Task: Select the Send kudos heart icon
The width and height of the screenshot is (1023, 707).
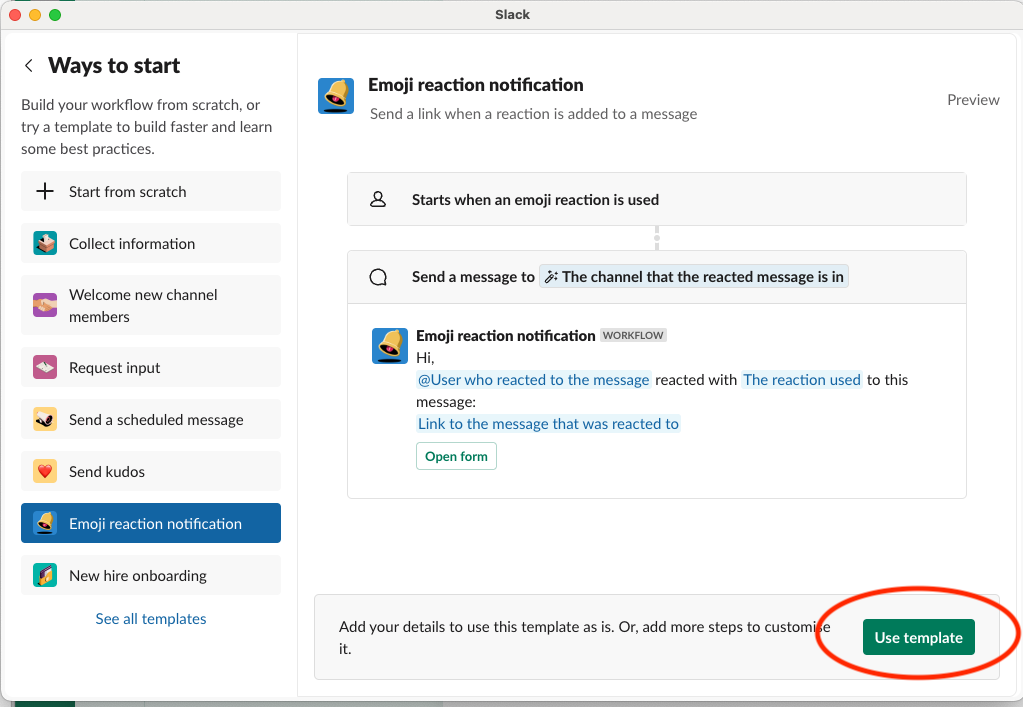Action: click(45, 470)
